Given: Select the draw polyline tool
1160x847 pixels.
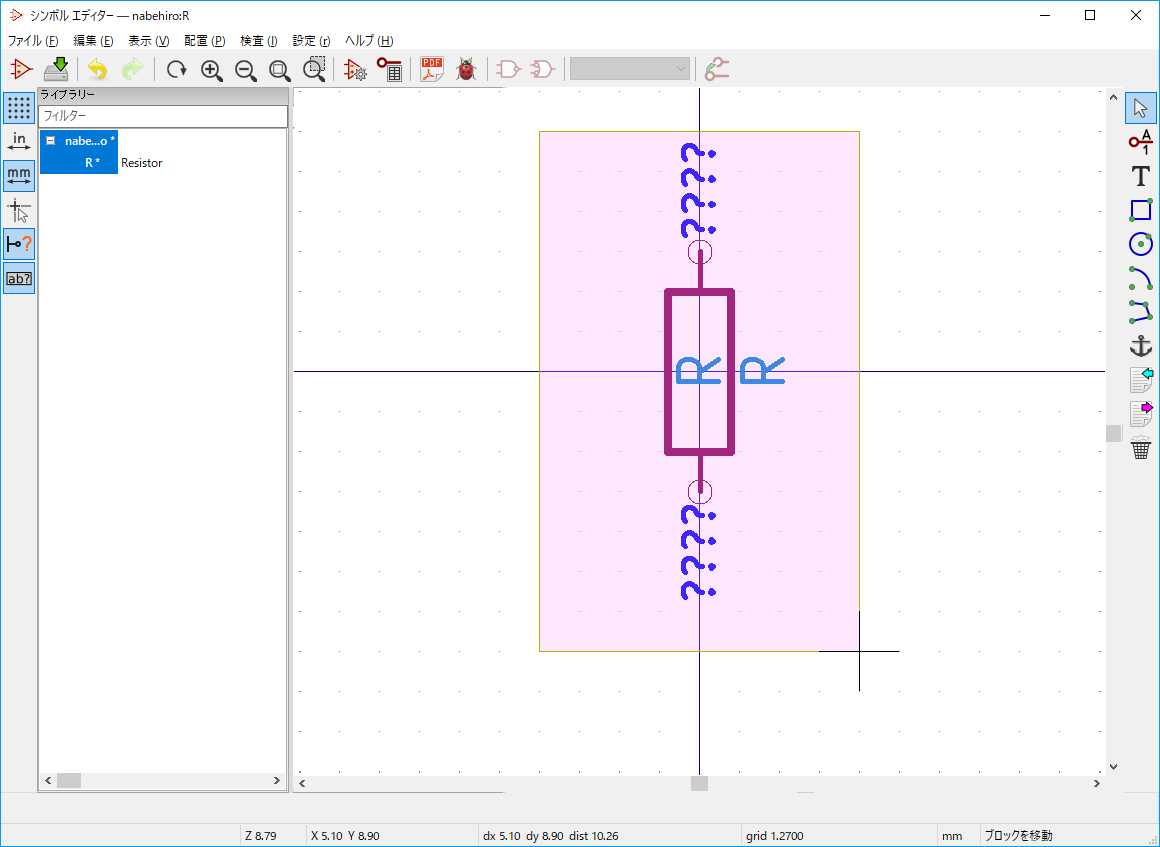Looking at the screenshot, I should pos(1141,311).
